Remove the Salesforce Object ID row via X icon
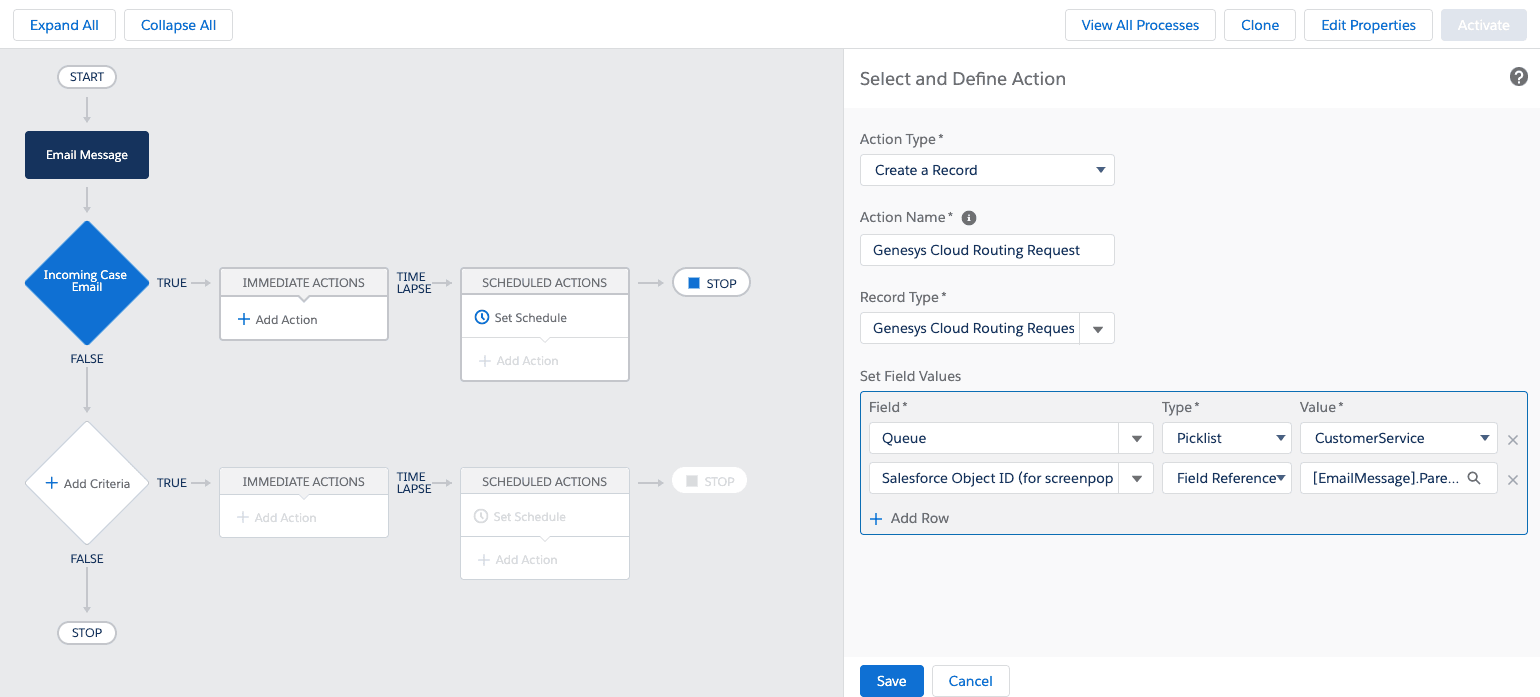This screenshot has height=697, width=1540. point(1512,479)
